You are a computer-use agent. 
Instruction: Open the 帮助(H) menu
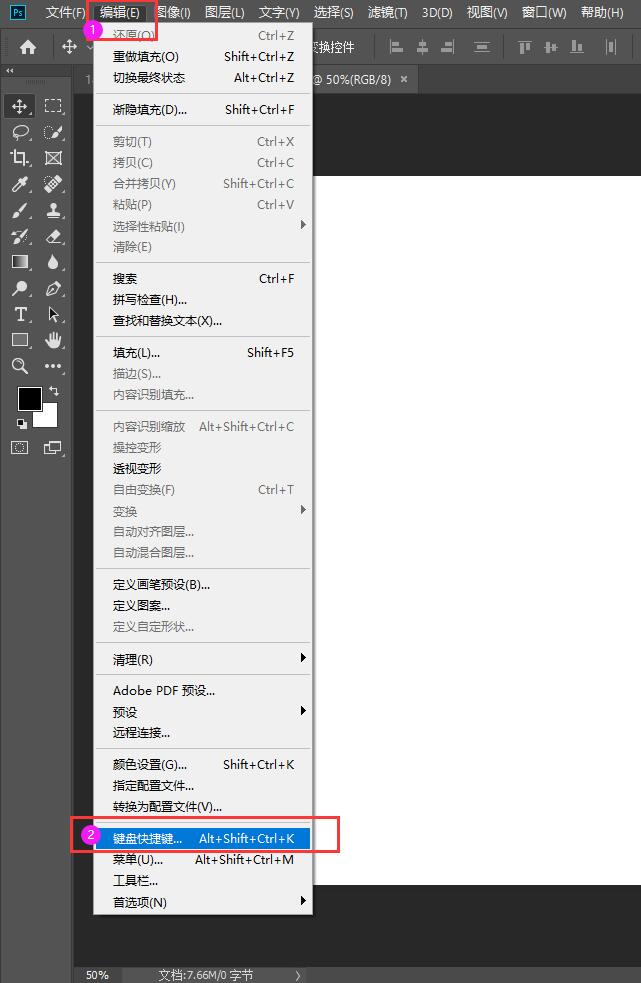[601, 13]
